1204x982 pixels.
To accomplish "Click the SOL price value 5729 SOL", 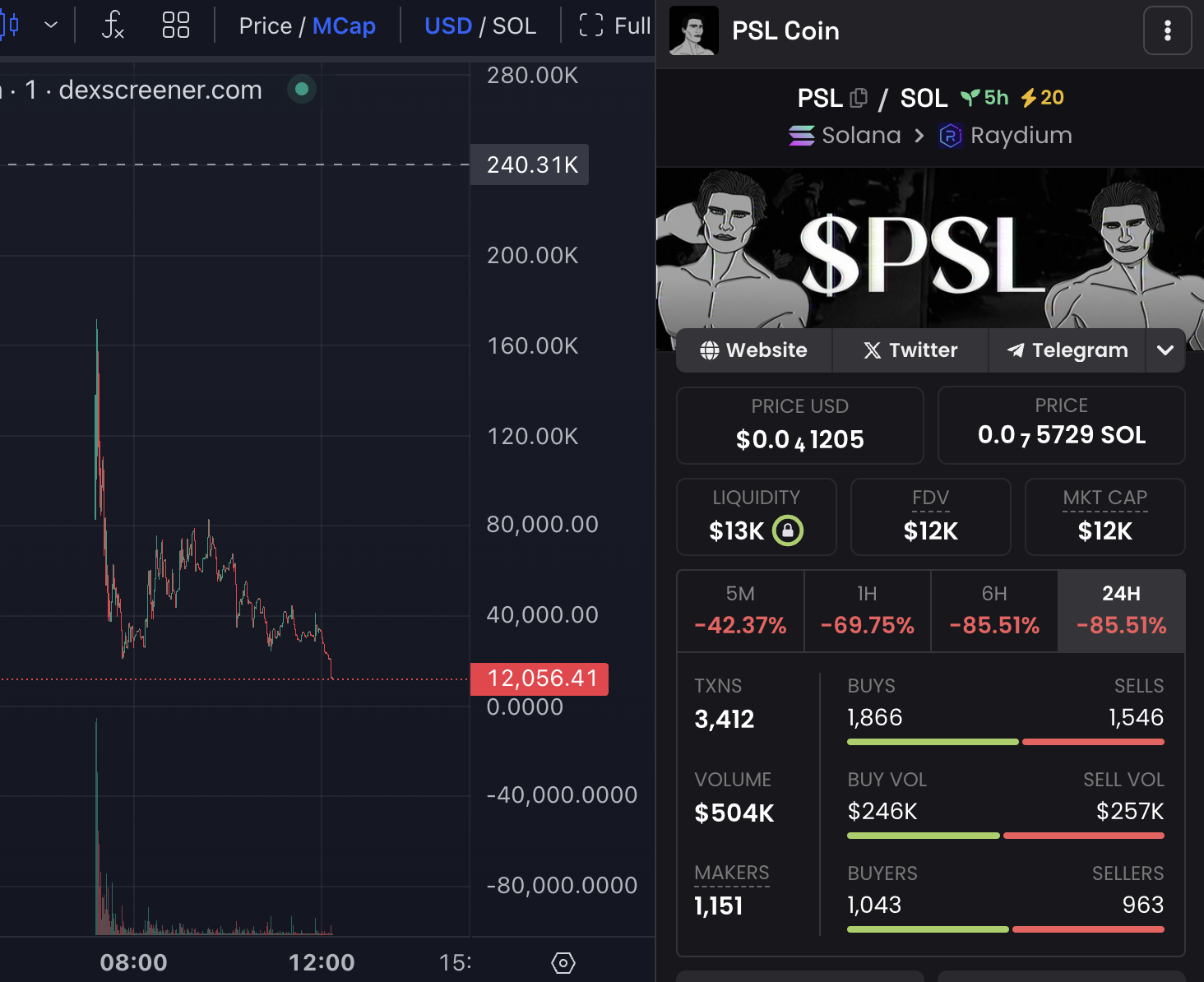I will [x=1062, y=435].
